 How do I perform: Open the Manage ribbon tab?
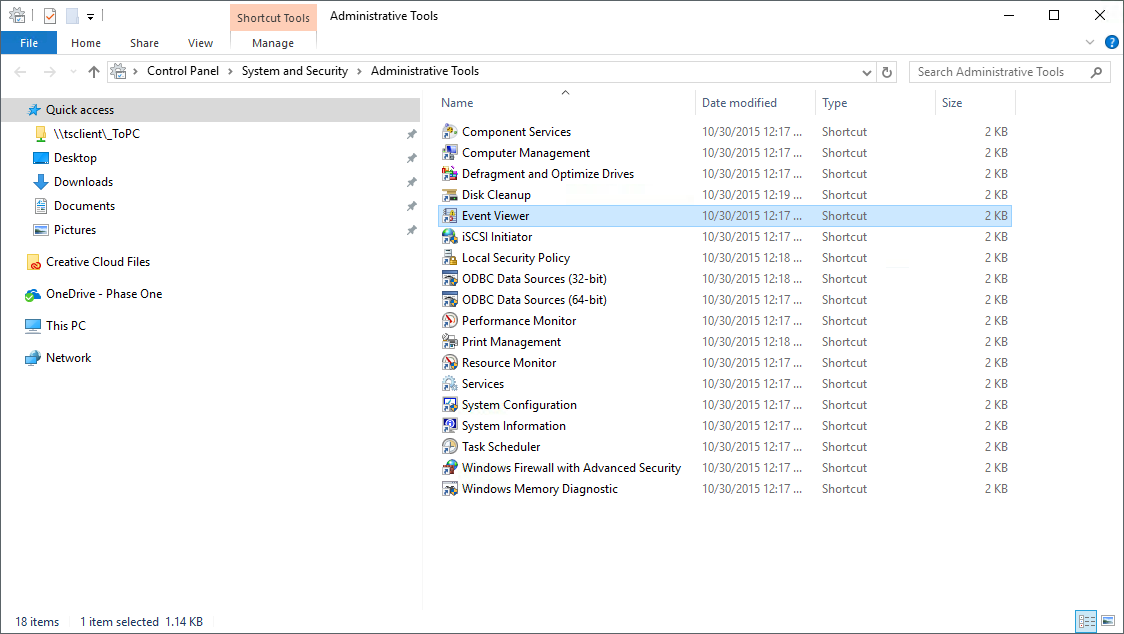pos(273,43)
